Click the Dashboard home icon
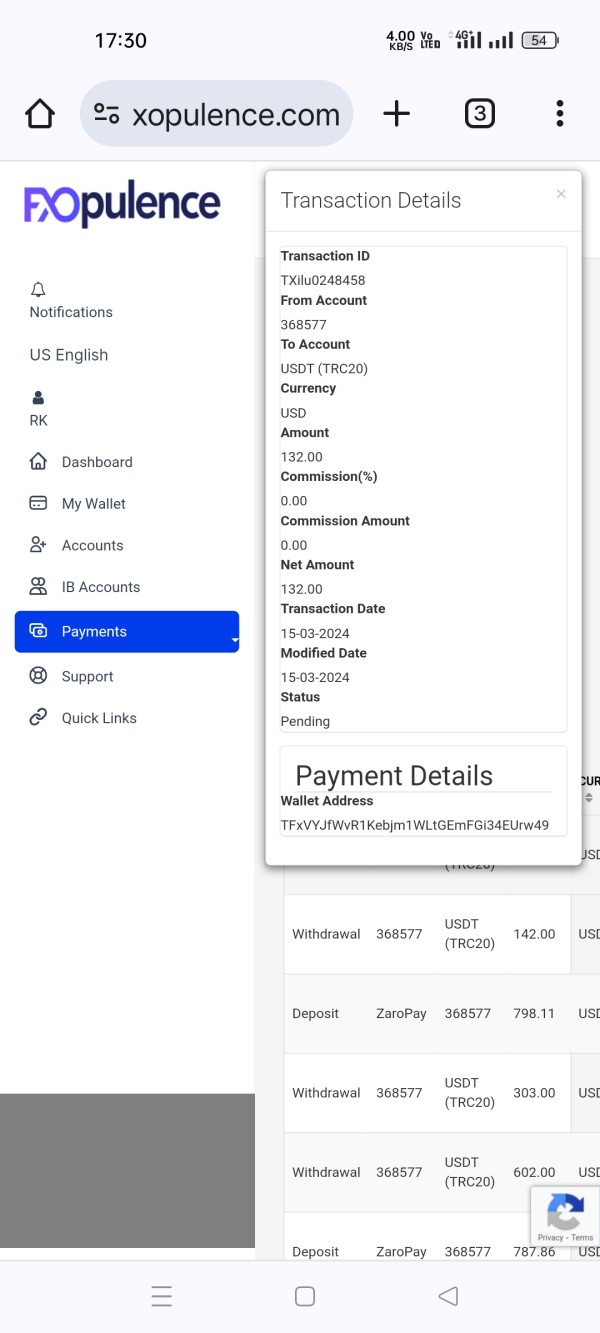The width and height of the screenshot is (600, 1333). click(x=38, y=461)
